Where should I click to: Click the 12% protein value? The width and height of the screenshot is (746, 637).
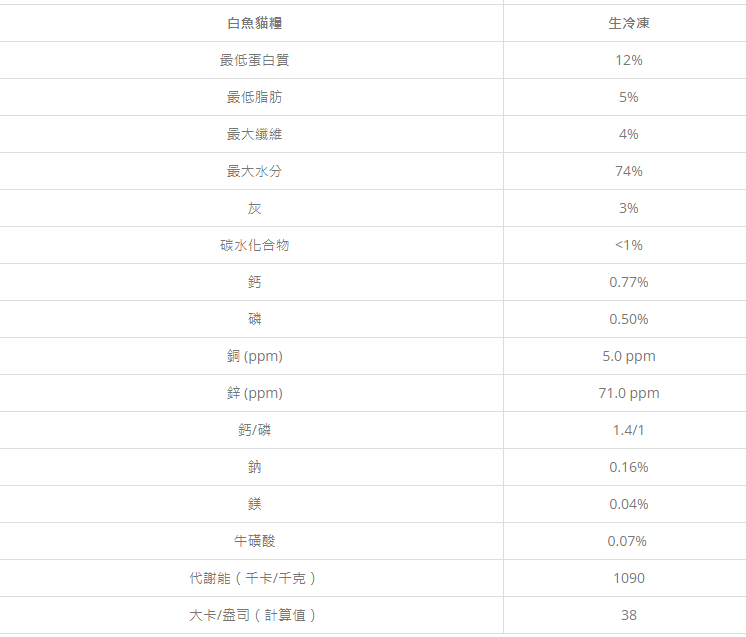(628, 60)
